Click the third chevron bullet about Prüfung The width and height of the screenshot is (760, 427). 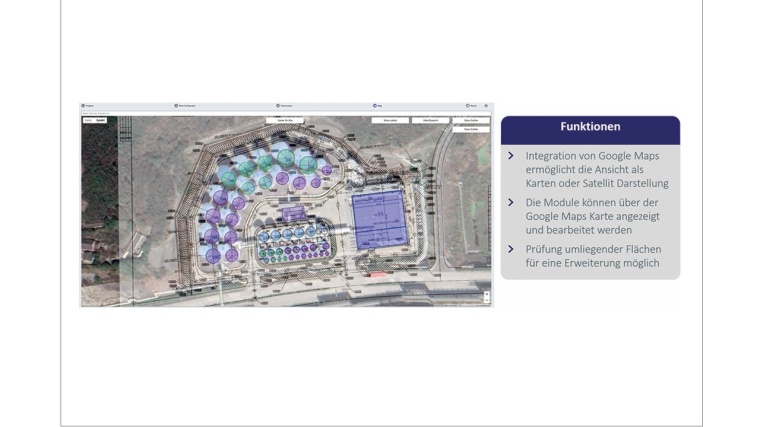[511, 248]
